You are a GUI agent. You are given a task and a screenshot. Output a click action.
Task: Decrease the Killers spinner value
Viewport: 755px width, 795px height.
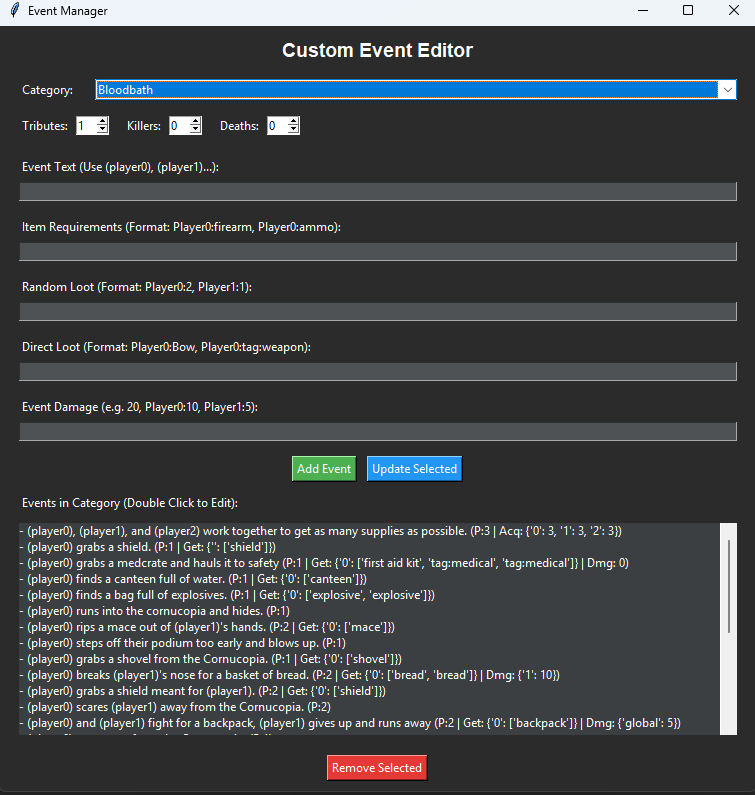[196, 130]
